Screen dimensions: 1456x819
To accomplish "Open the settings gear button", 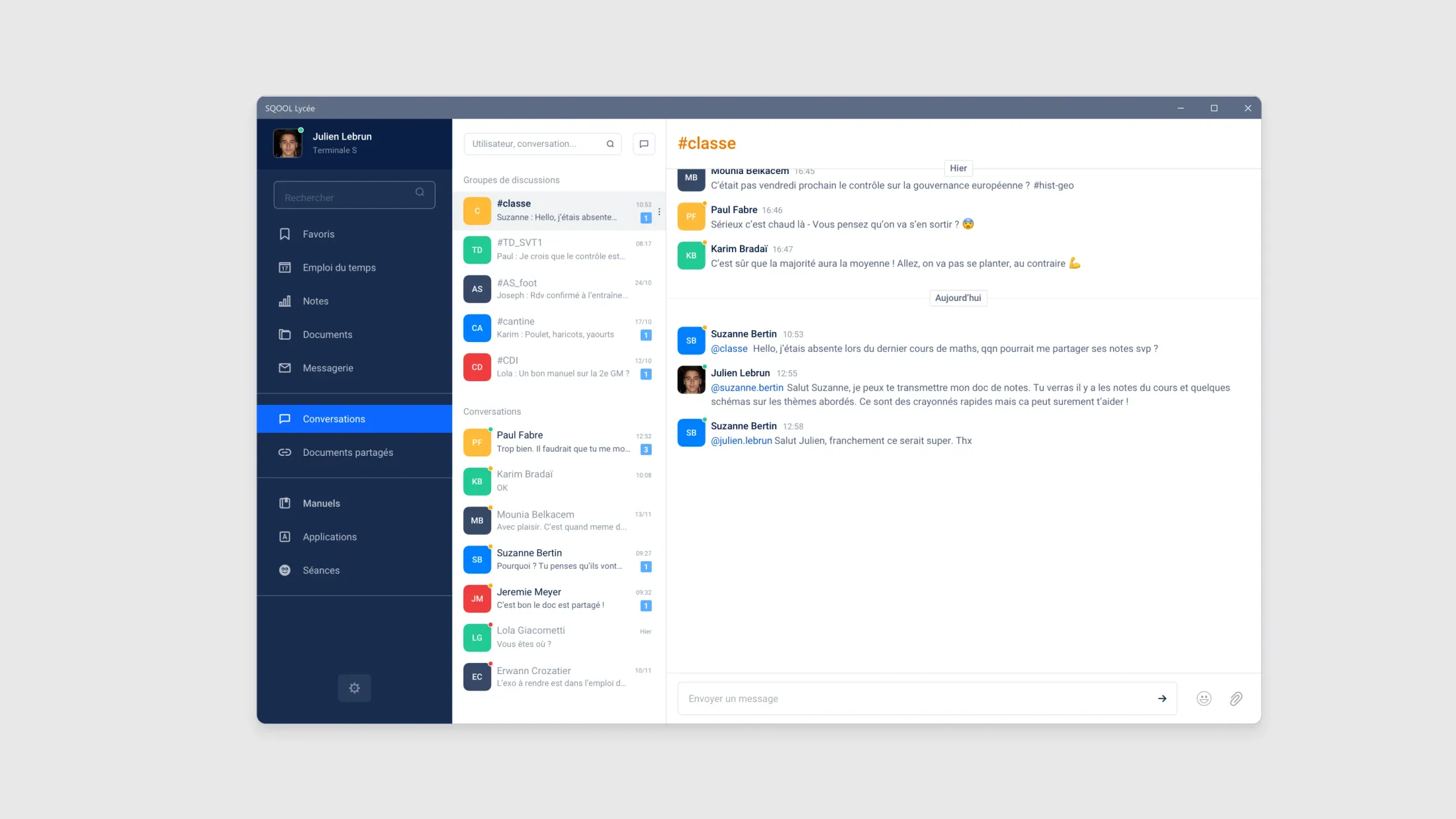I will (x=354, y=688).
